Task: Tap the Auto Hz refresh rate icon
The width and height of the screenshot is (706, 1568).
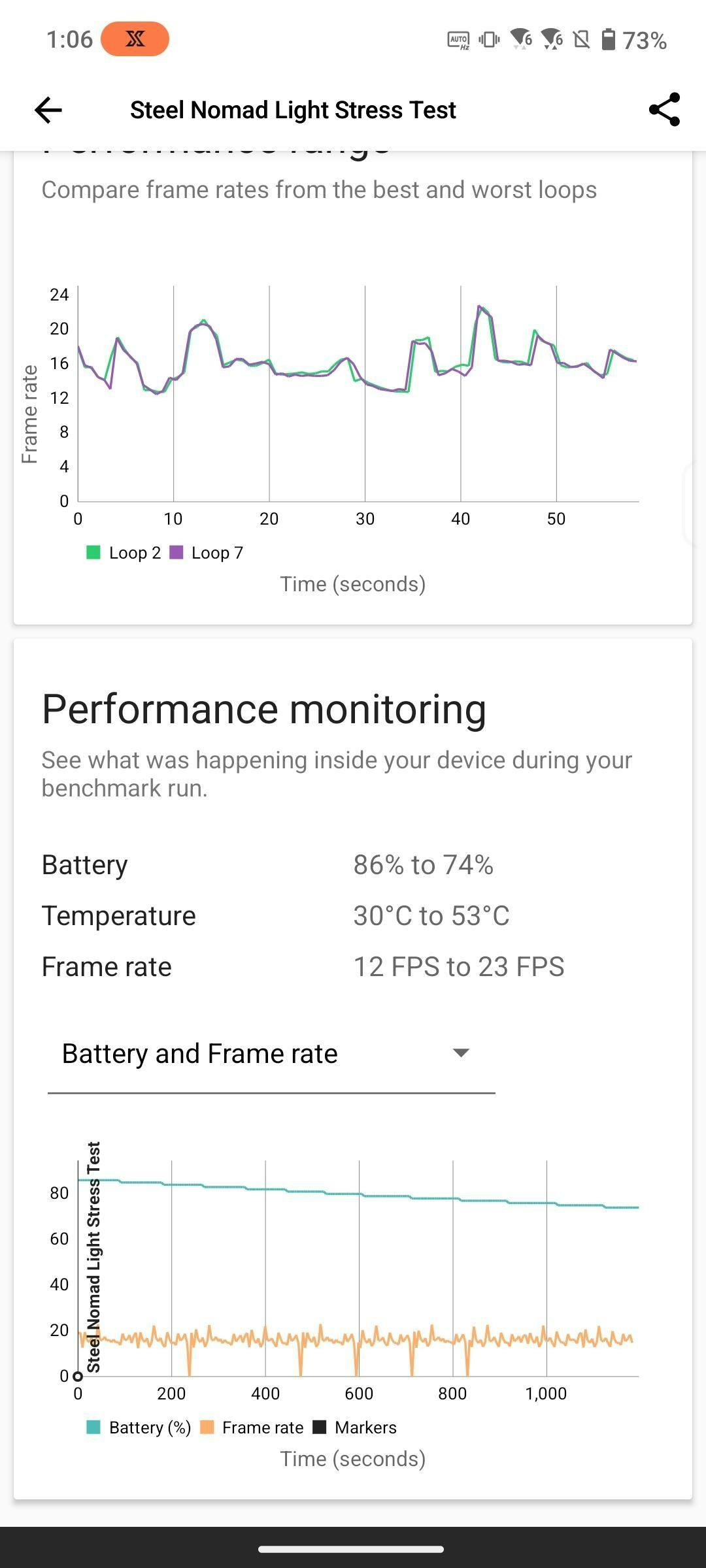Action: coord(458,40)
